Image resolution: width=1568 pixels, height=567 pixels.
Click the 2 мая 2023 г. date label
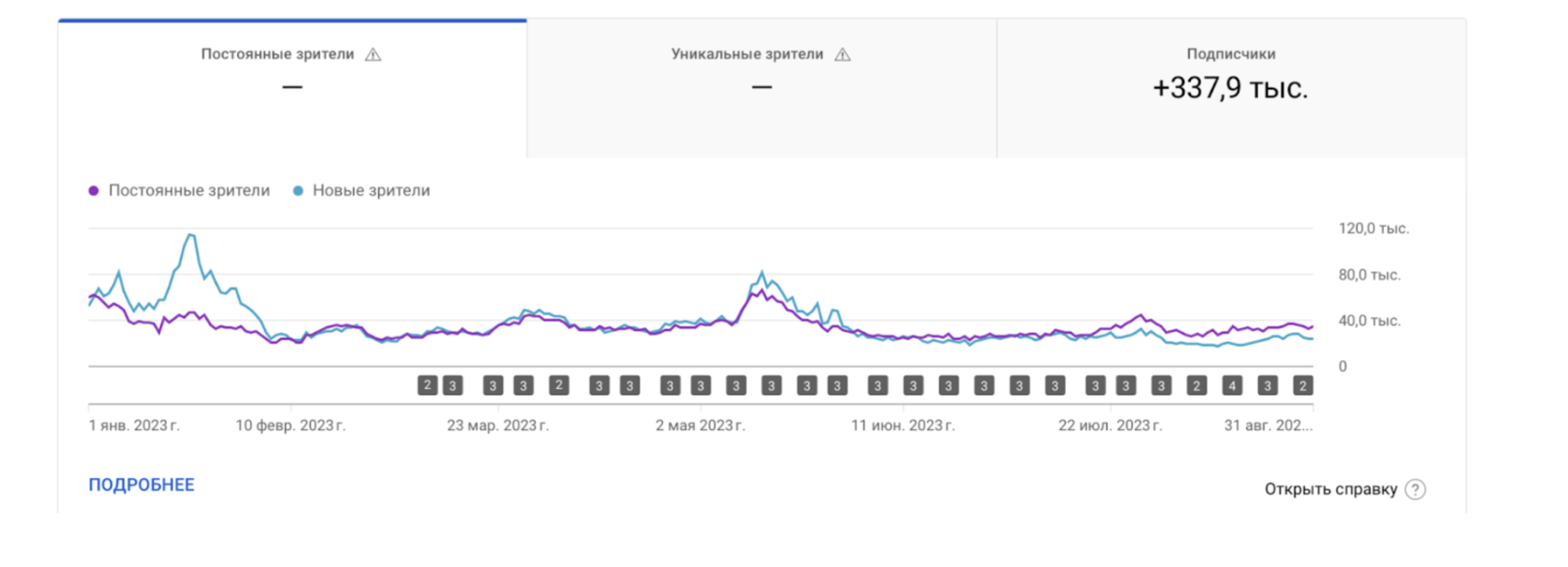700,425
